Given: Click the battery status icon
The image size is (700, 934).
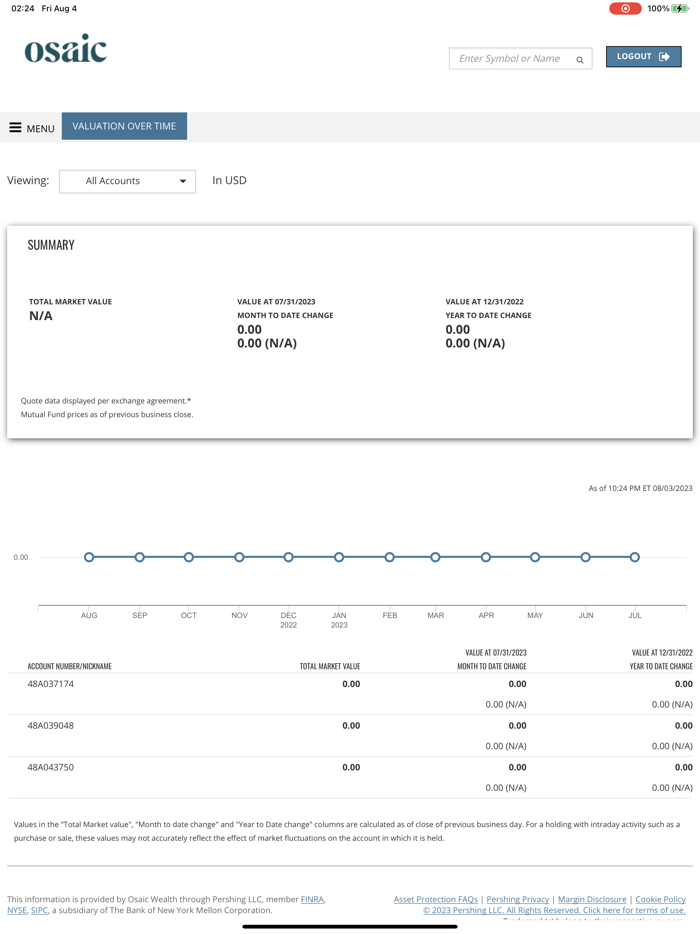Looking at the screenshot, I should (680, 8).
